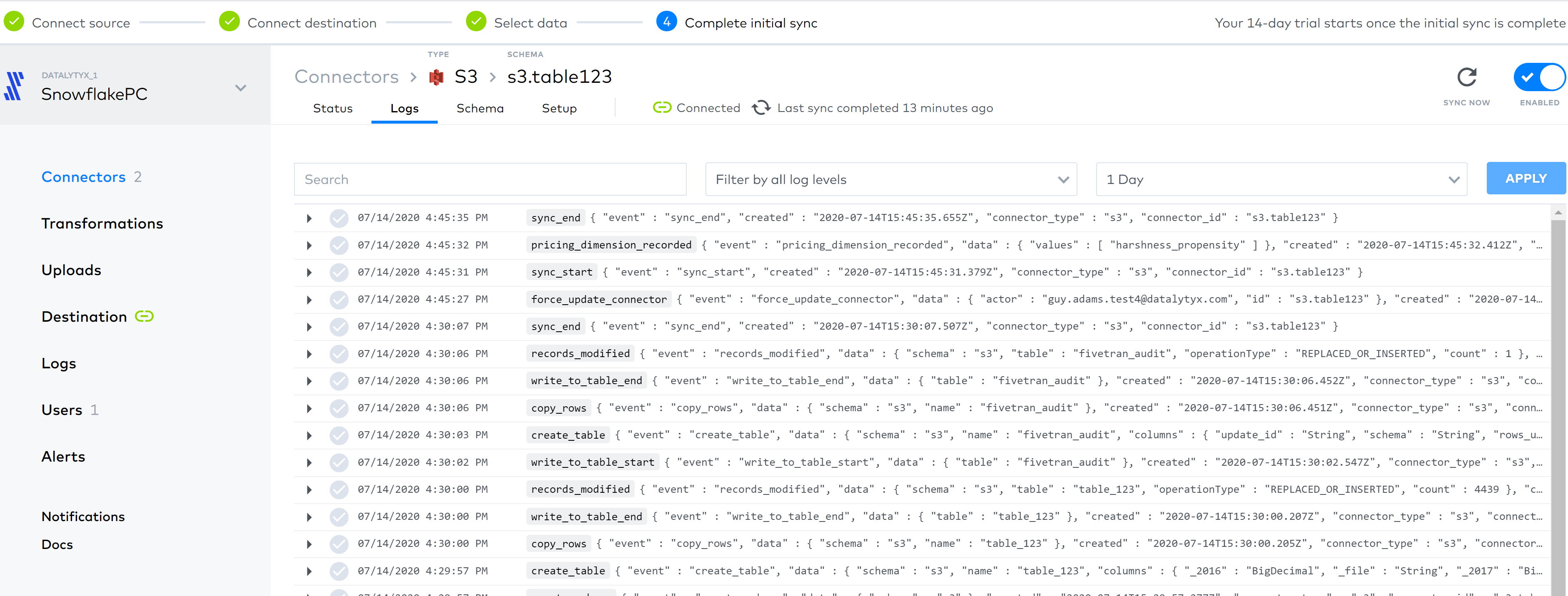The image size is (1568, 596).
Task: Click the success checkmark on the sync_end log entry
Action: pyautogui.click(x=339, y=217)
